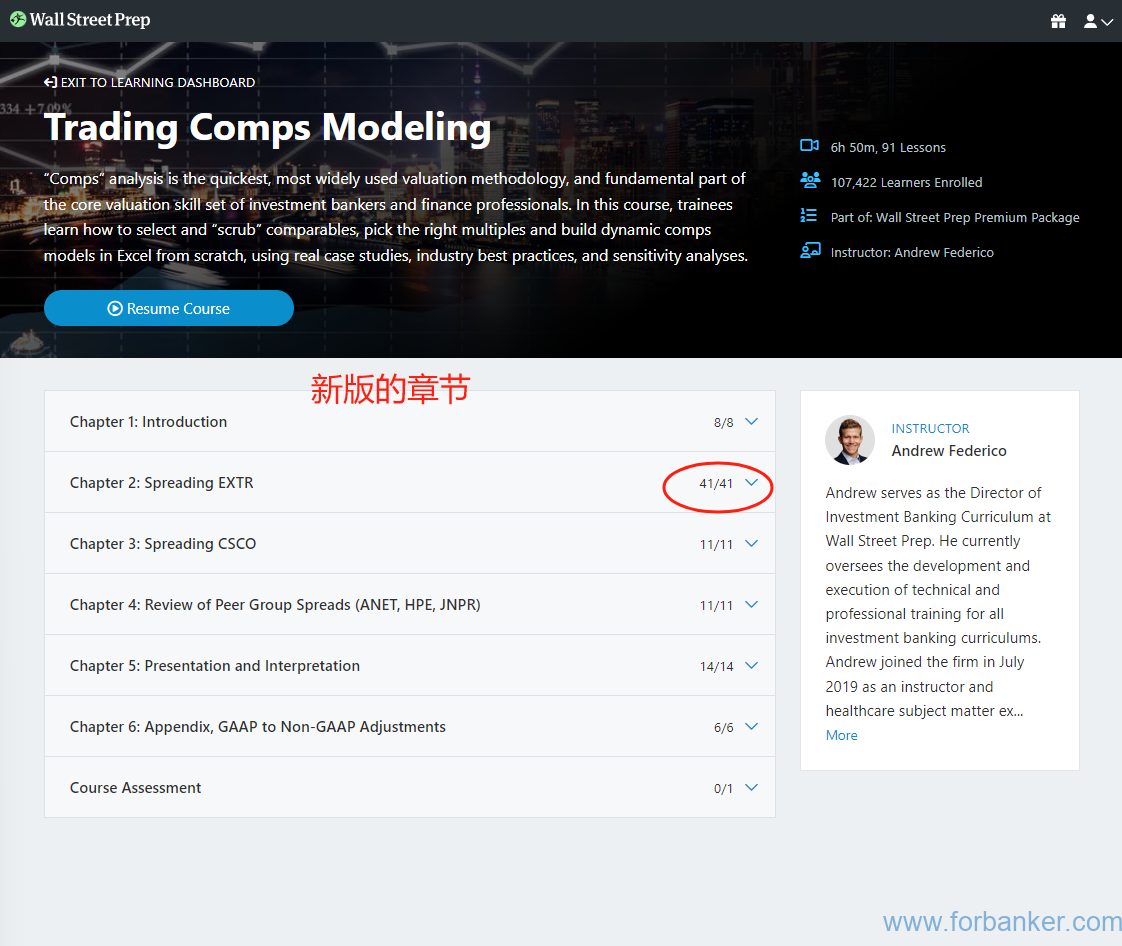Screen dimensions: 1122x946
Task: Click the More link in instructor bio
Action: pyautogui.click(x=842, y=735)
